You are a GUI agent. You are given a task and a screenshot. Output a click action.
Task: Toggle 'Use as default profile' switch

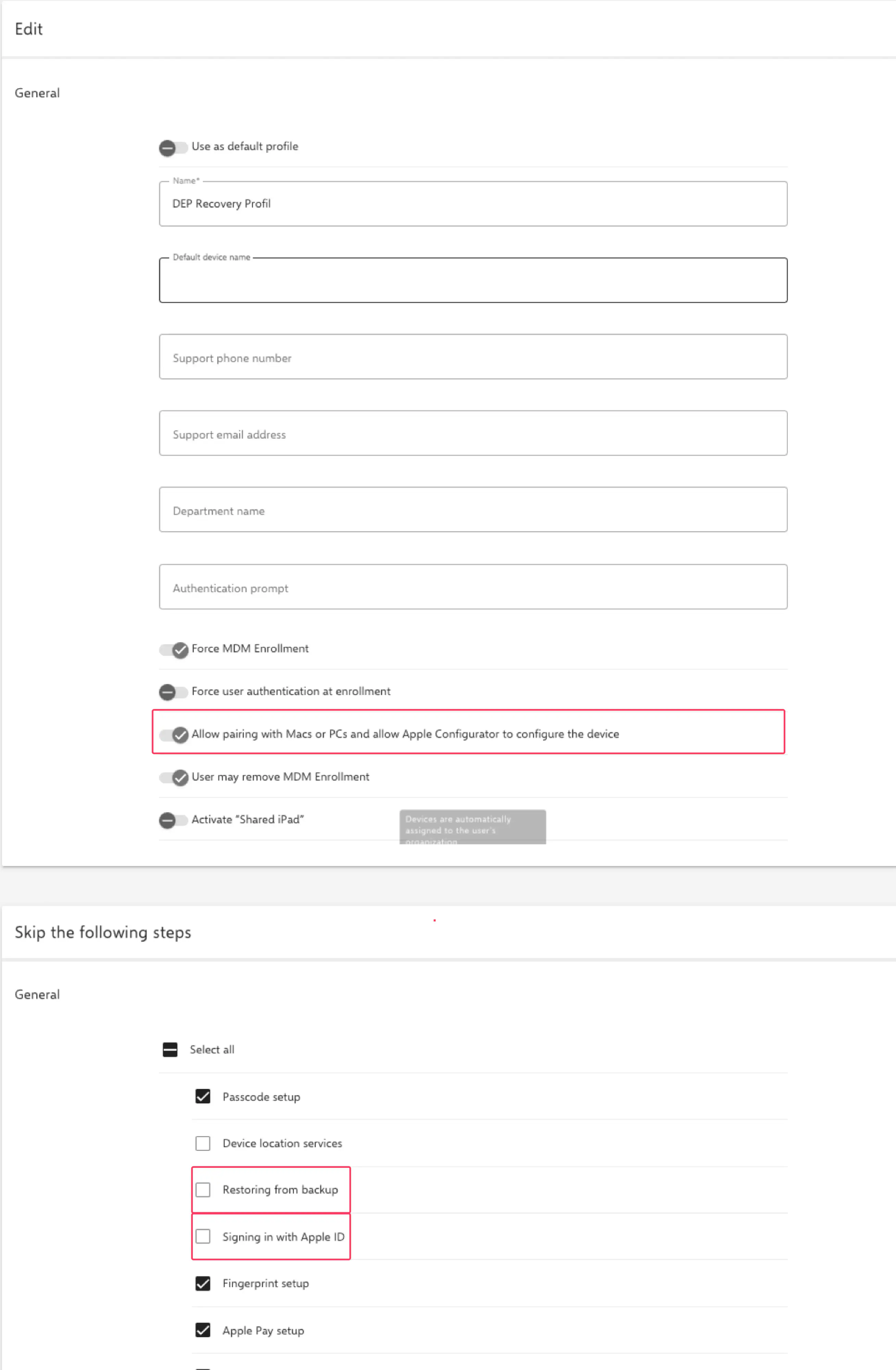pyautogui.click(x=173, y=148)
